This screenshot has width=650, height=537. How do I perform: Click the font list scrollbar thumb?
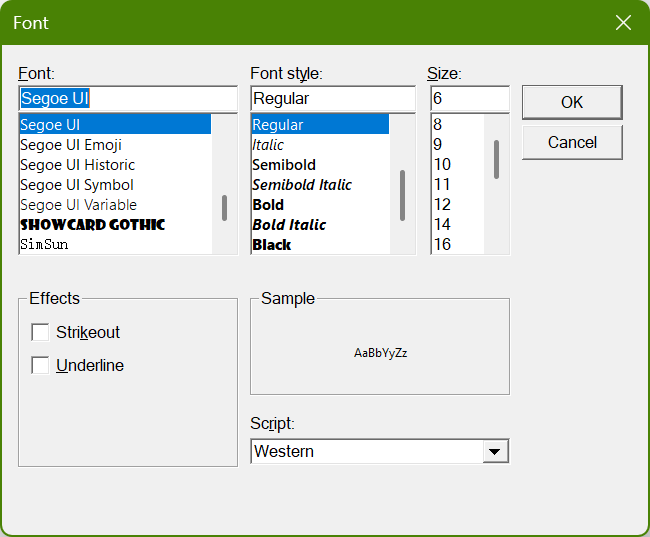pos(224,208)
